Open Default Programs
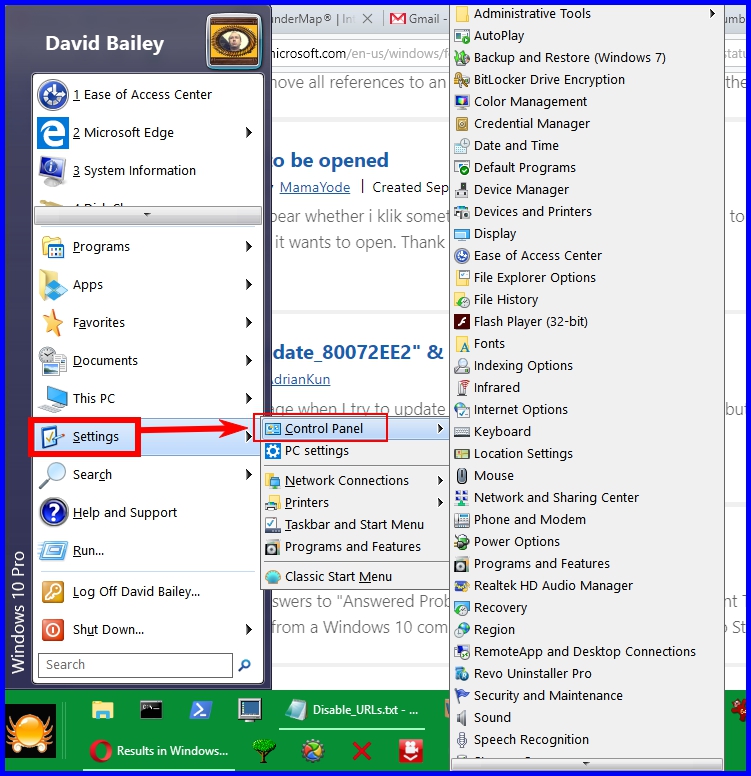 click(x=587, y=168)
